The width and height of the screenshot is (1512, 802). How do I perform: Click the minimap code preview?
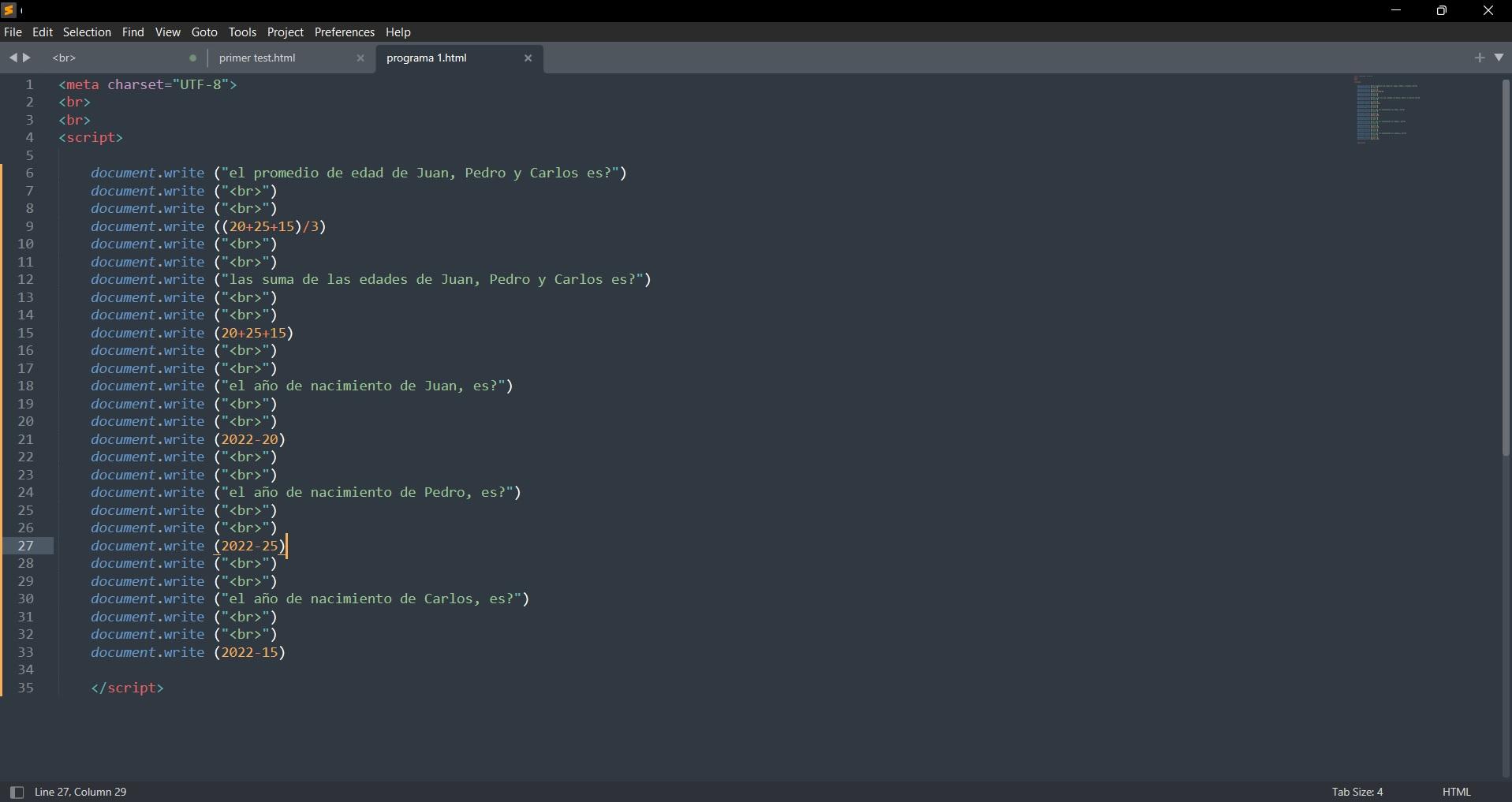1388,109
